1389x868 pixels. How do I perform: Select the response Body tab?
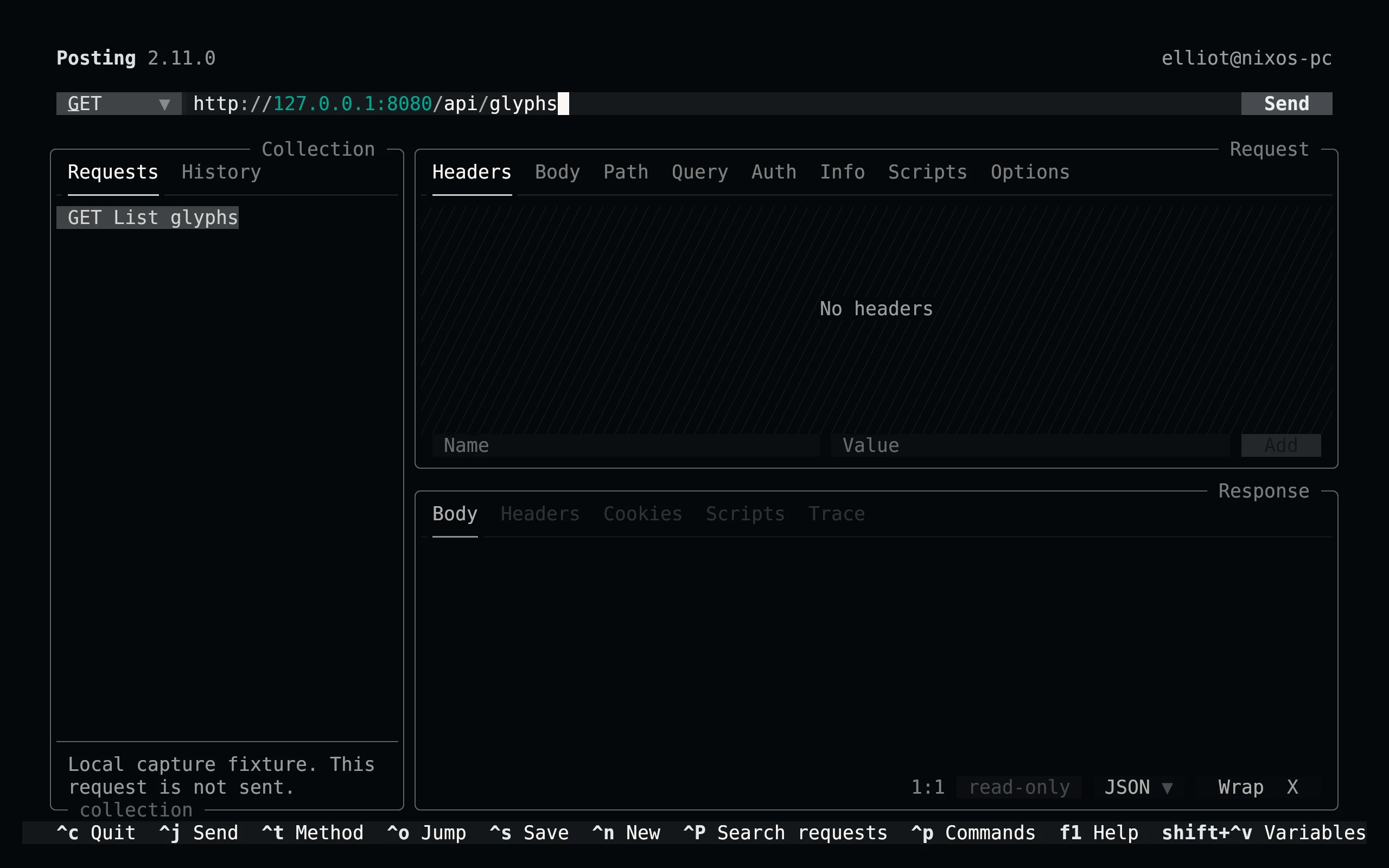(455, 514)
